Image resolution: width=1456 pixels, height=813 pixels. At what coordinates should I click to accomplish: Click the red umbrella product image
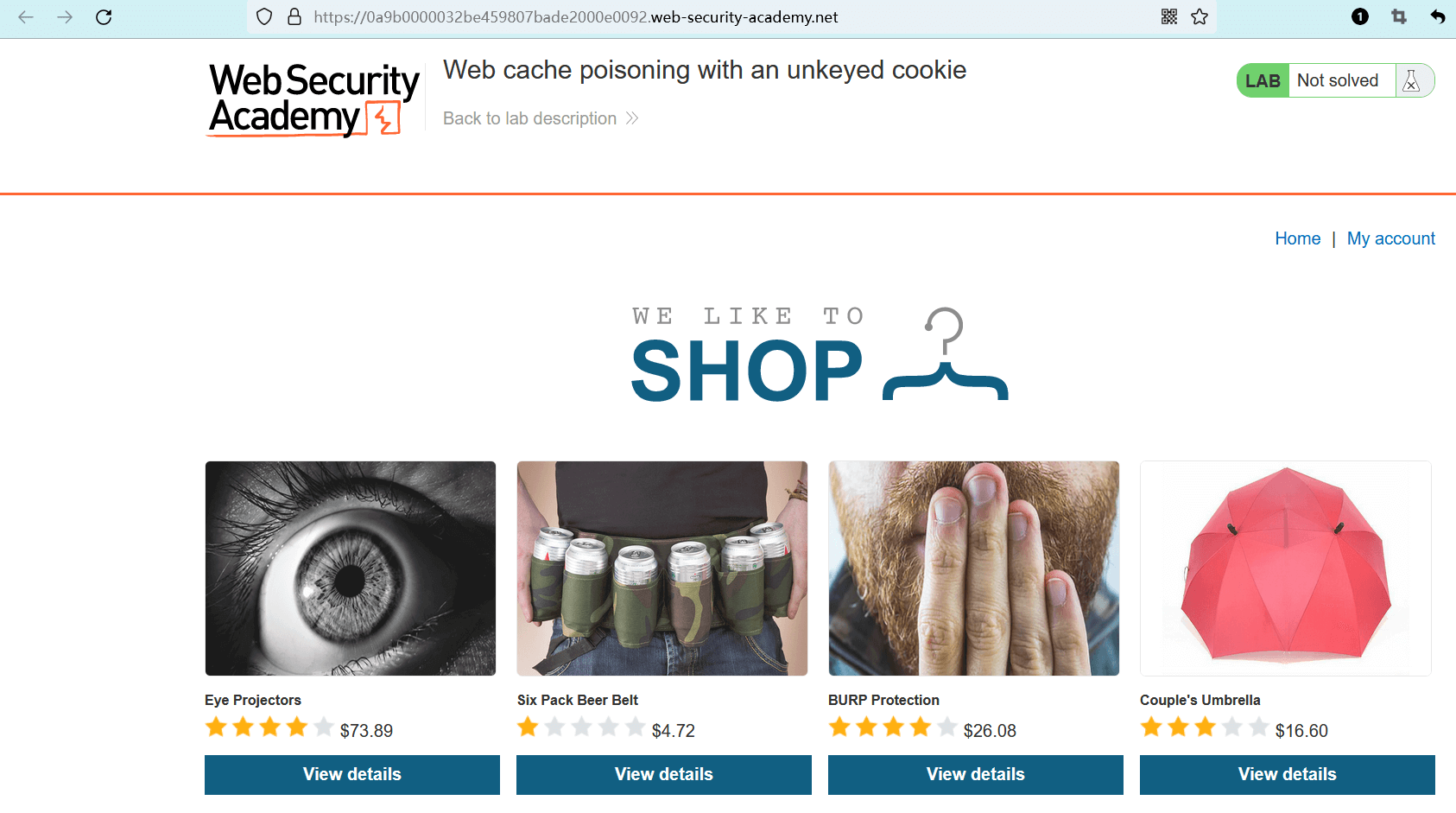click(1286, 568)
